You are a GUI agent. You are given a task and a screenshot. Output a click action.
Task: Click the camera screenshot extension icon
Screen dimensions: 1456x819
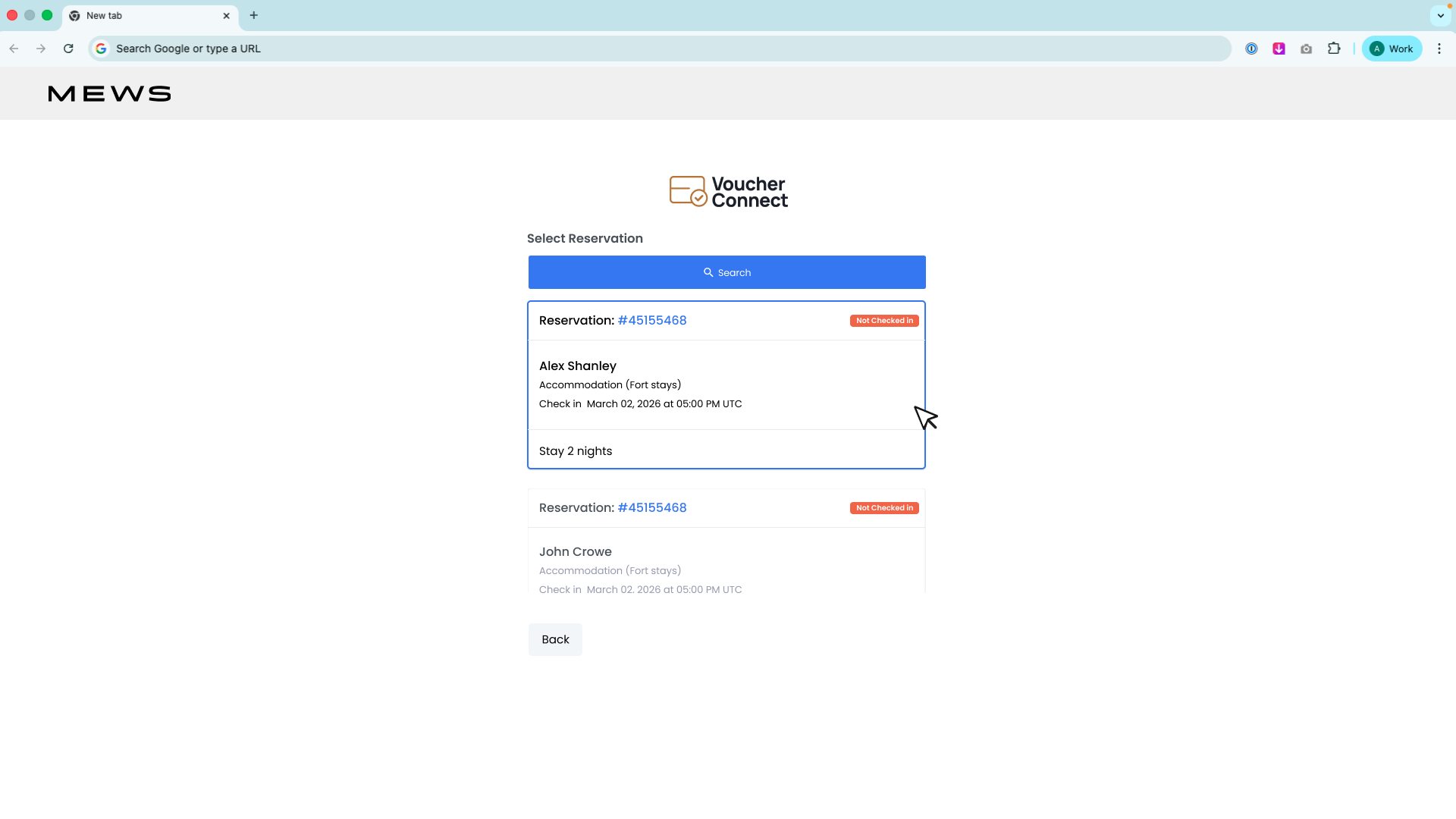(x=1306, y=49)
